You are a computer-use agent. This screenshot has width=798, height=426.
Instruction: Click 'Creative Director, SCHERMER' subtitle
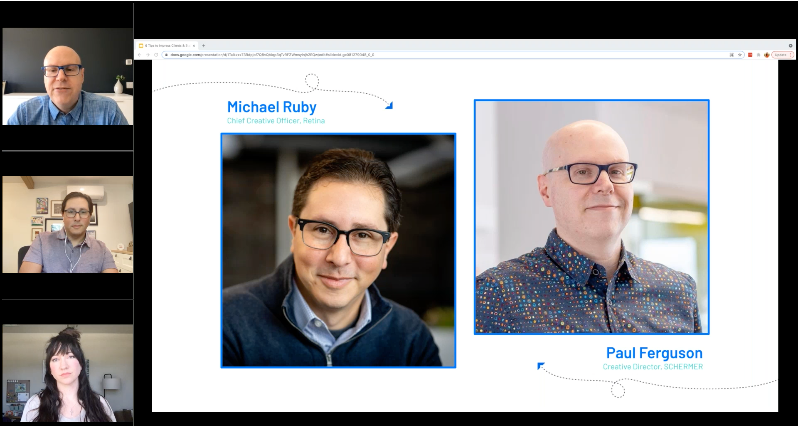tap(653, 366)
